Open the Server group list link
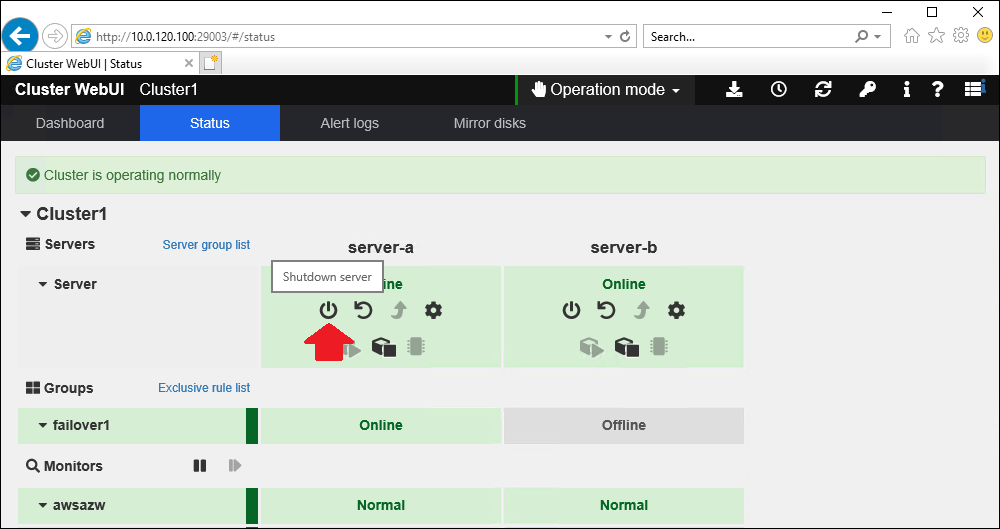The width and height of the screenshot is (1000, 529). point(206,245)
